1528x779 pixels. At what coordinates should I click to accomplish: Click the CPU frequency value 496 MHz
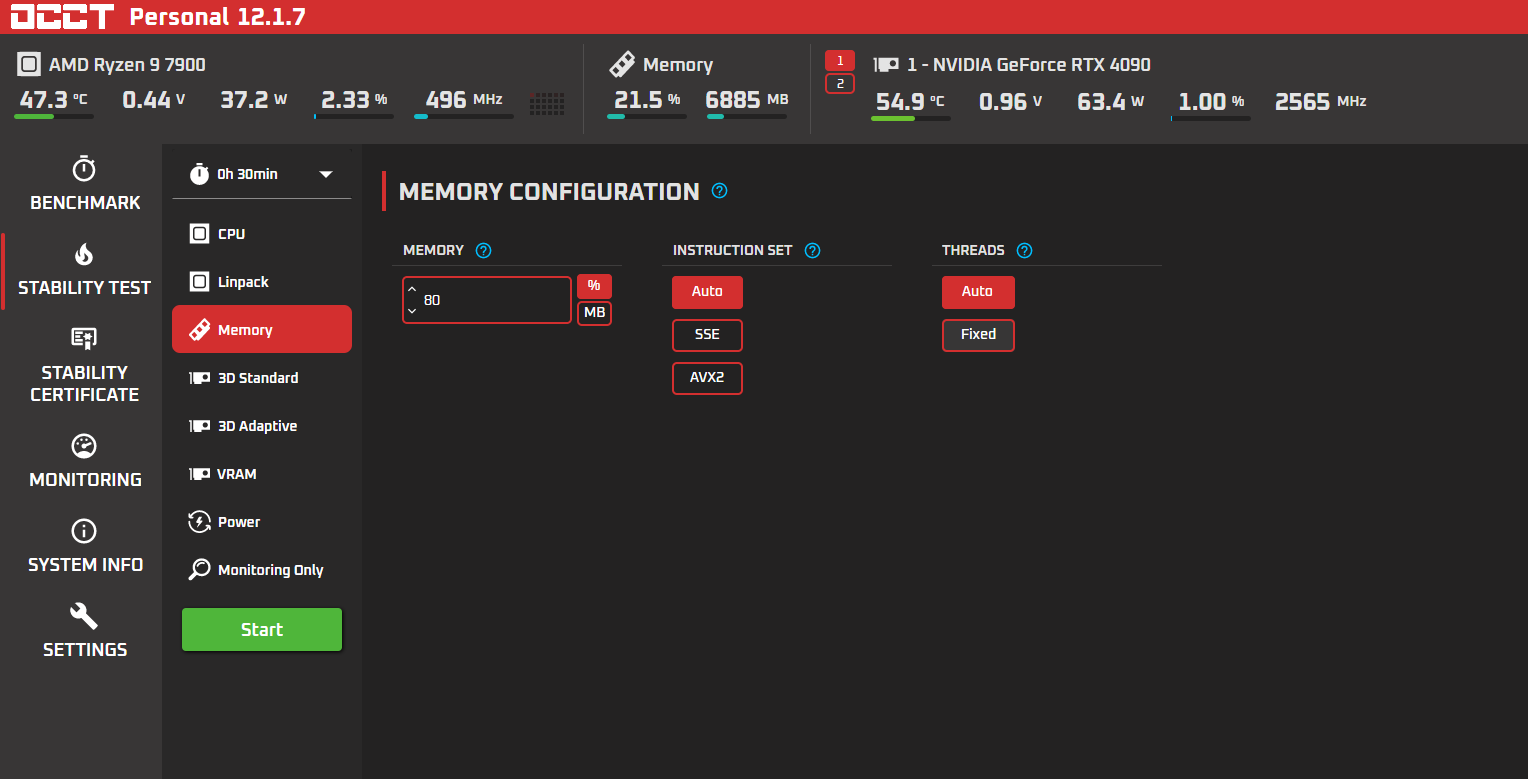[x=464, y=100]
